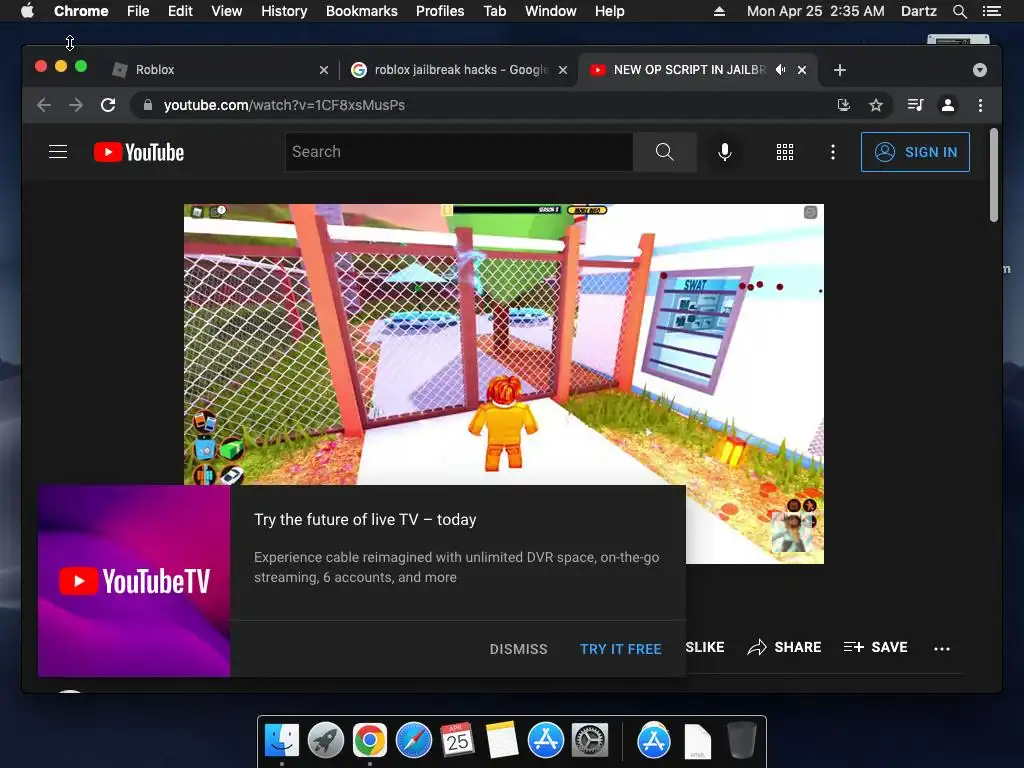The height and width of the screenshot is (768, 1024).
Task: Open the View menu
Action: tap(227, 11)
